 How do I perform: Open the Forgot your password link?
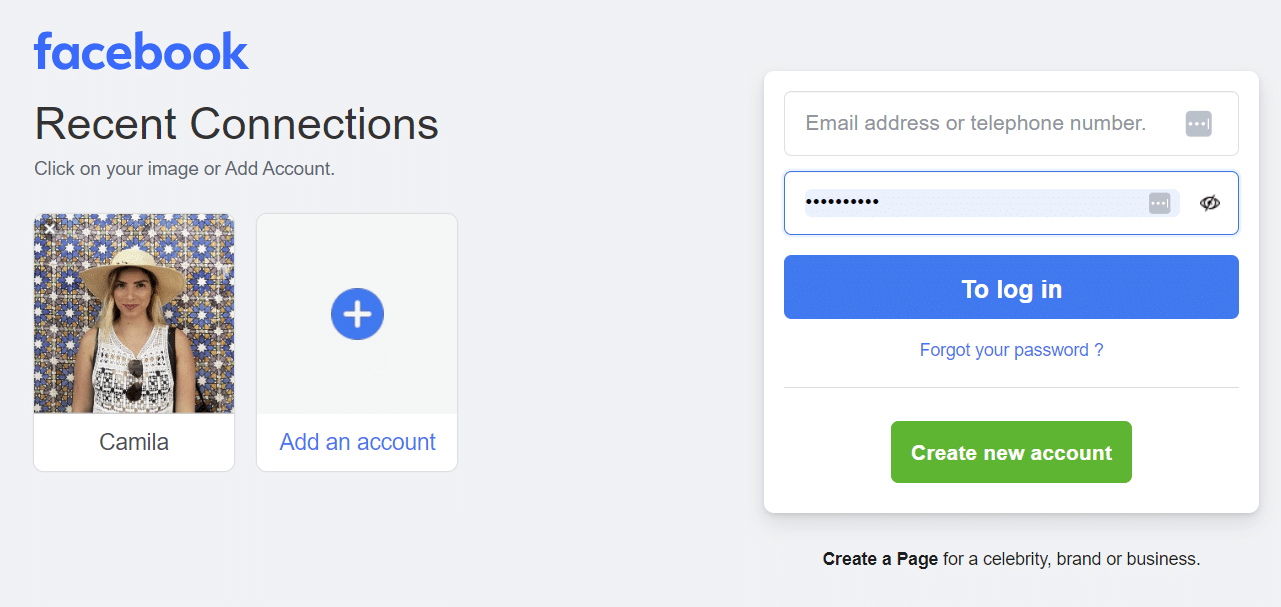pos(1011,350)
